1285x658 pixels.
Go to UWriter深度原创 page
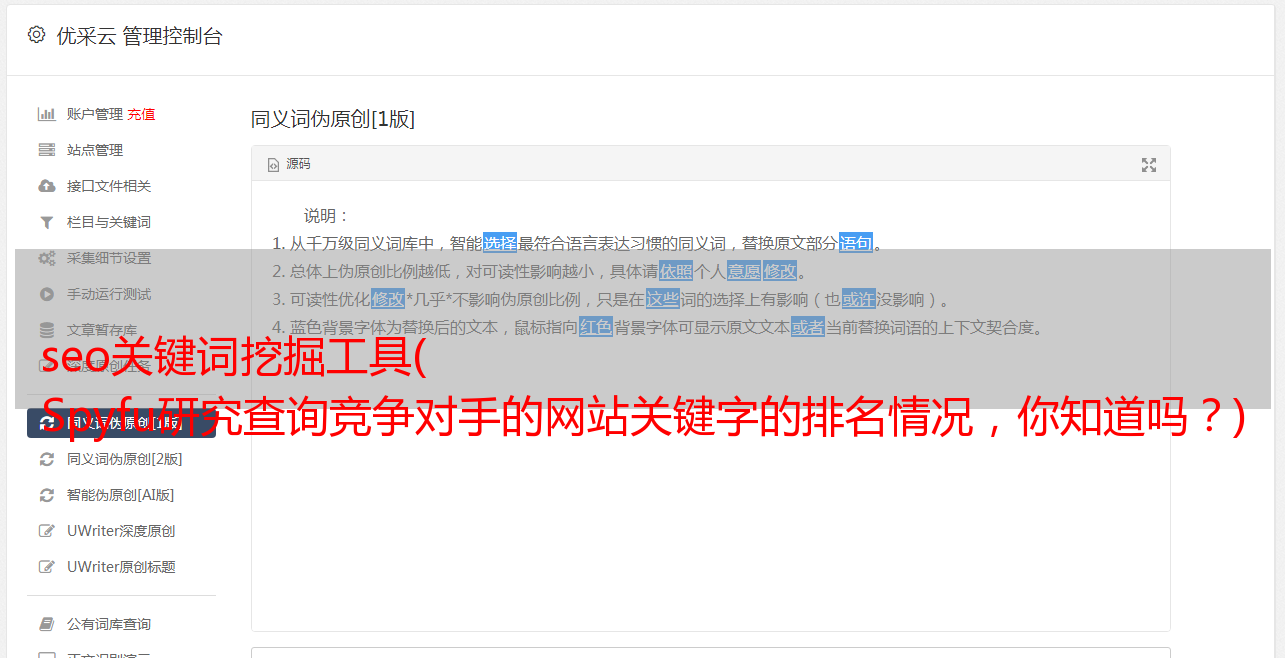click(x=121, y=531)
